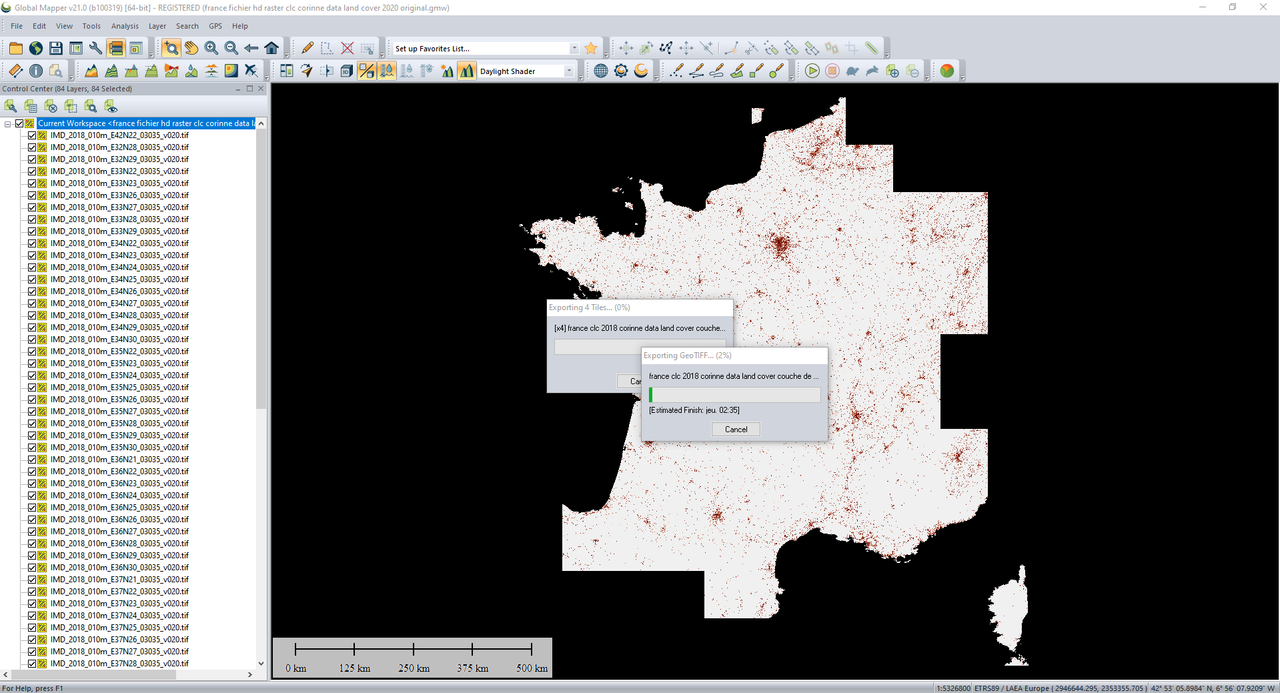1280x693 pixels.
Task: Click the Exporting GeoTIFF progress bar
Action: [x=734, y=395]
